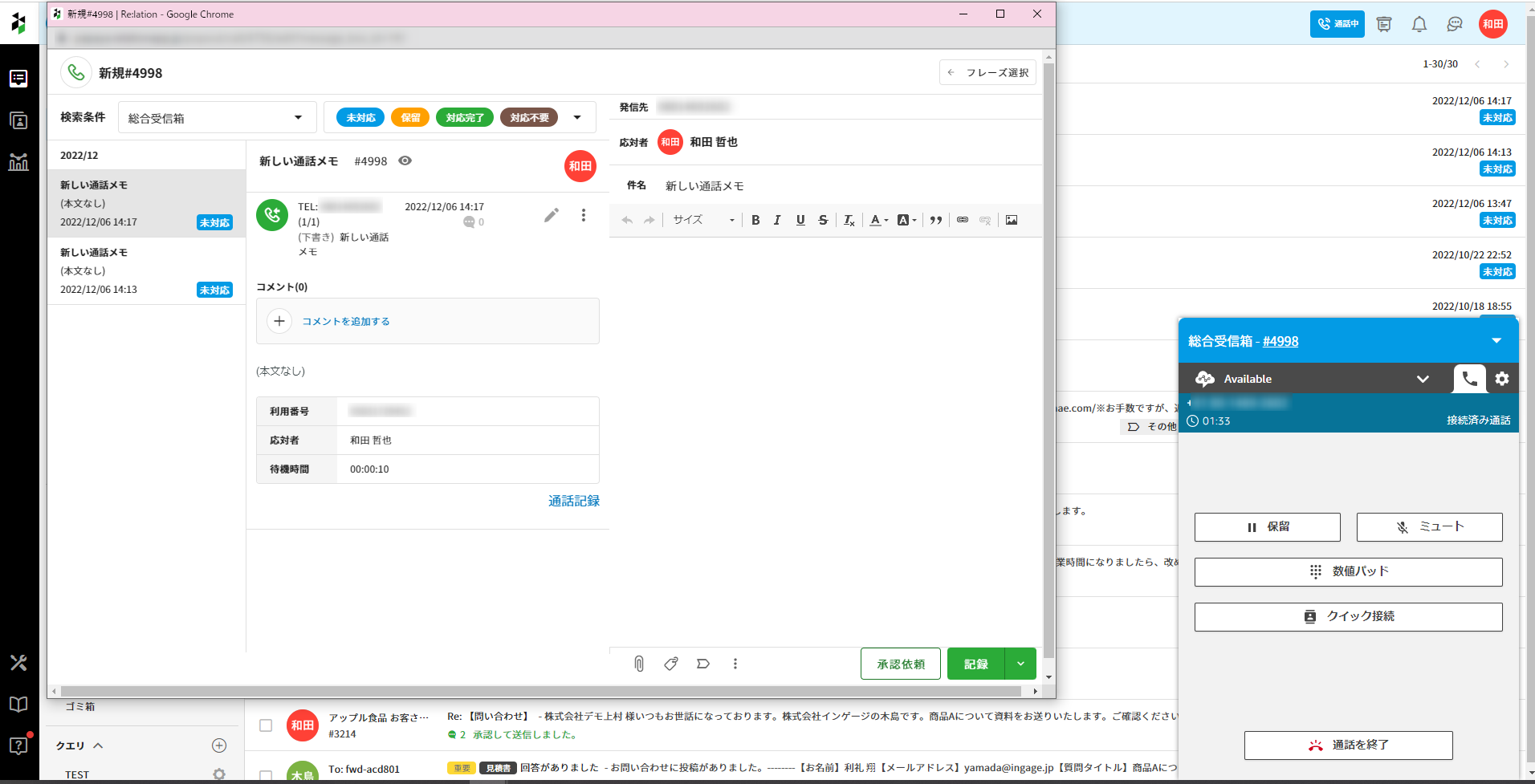Click the blockquote icon in editor
The height and width of the screenshot is (784, 1535).
(936, 220)
